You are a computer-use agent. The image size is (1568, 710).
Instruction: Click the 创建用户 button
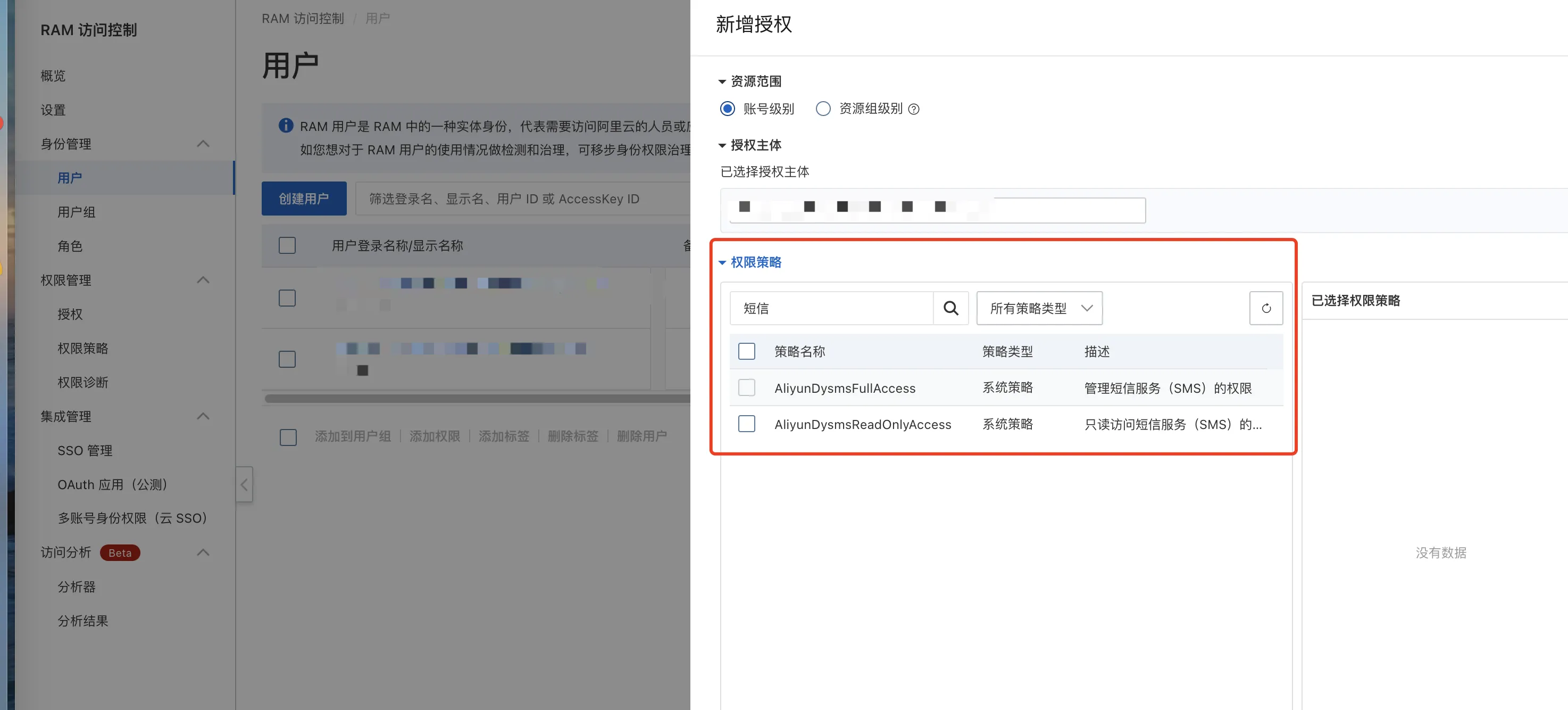pos(304,199)
